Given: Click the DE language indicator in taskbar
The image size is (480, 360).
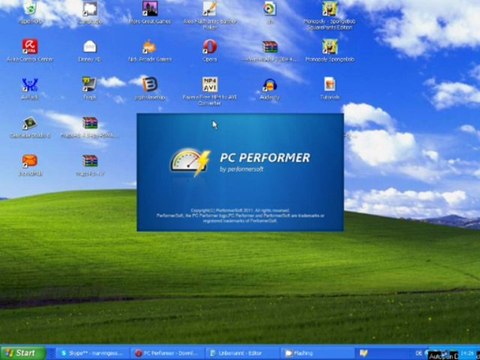Looking at the screenshot, I should pyautogui.click(x=419, y=353).
